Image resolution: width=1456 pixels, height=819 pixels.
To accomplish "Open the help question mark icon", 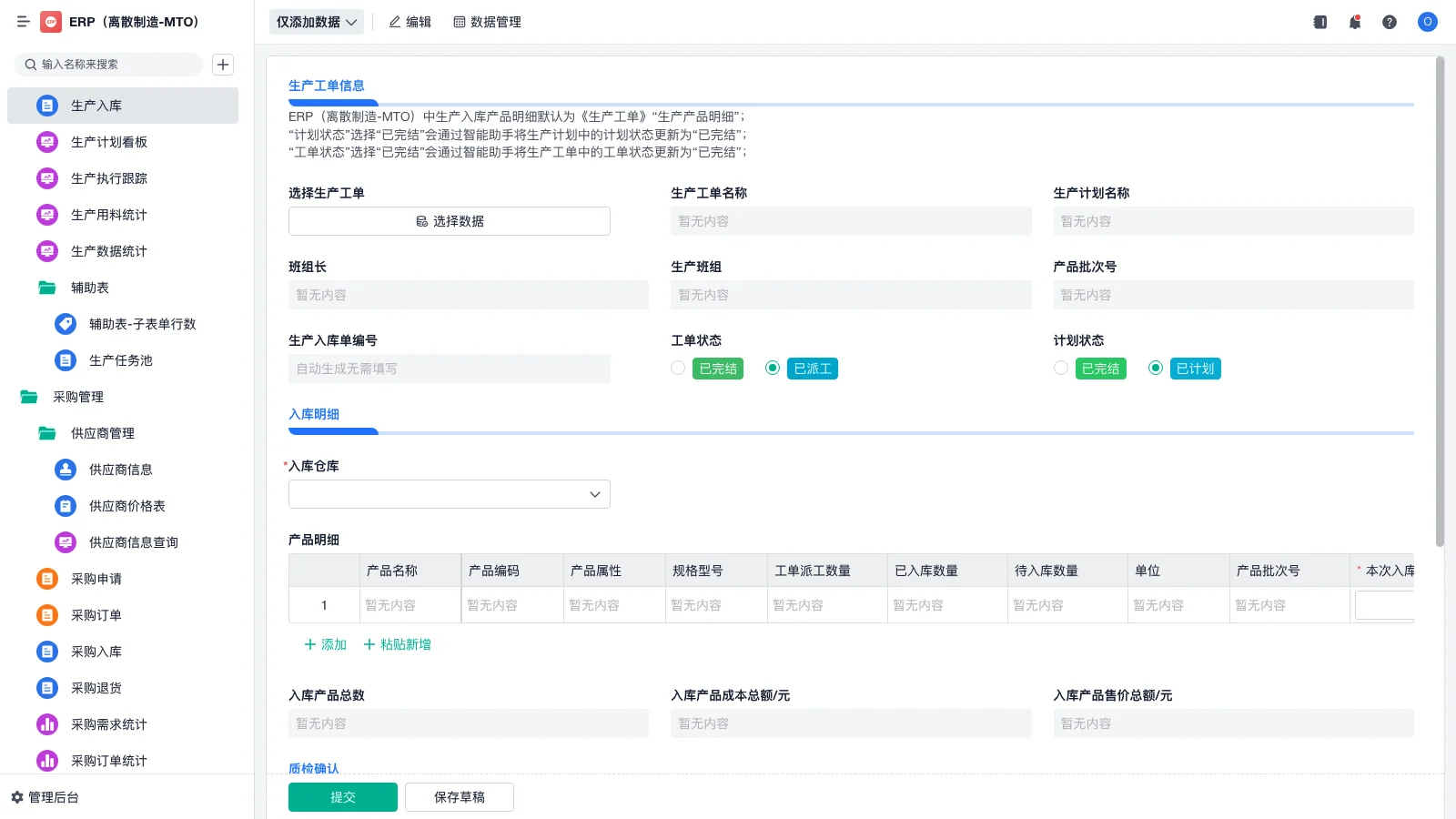I will 1390,22.
